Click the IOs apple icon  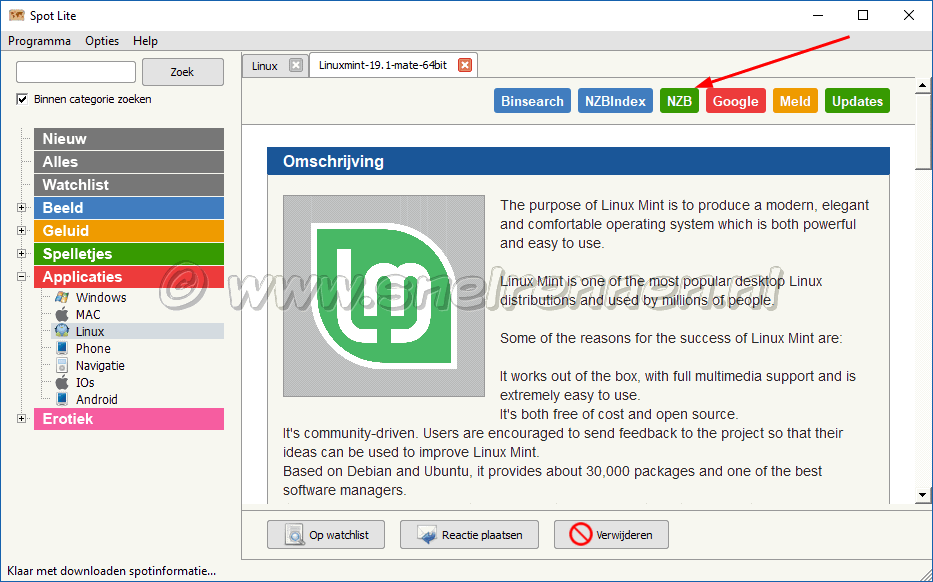(x=62, y=382)
